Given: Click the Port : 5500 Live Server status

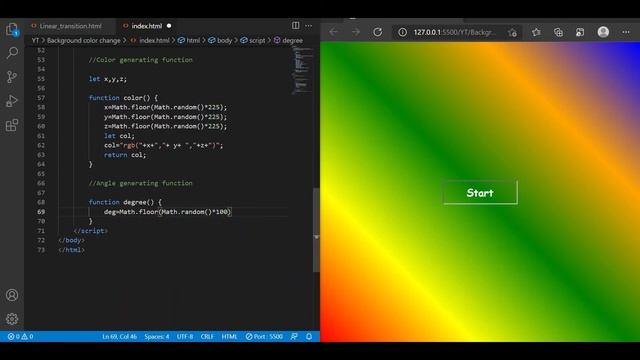Looking at the screenshot, I should (x=264, y=336).
